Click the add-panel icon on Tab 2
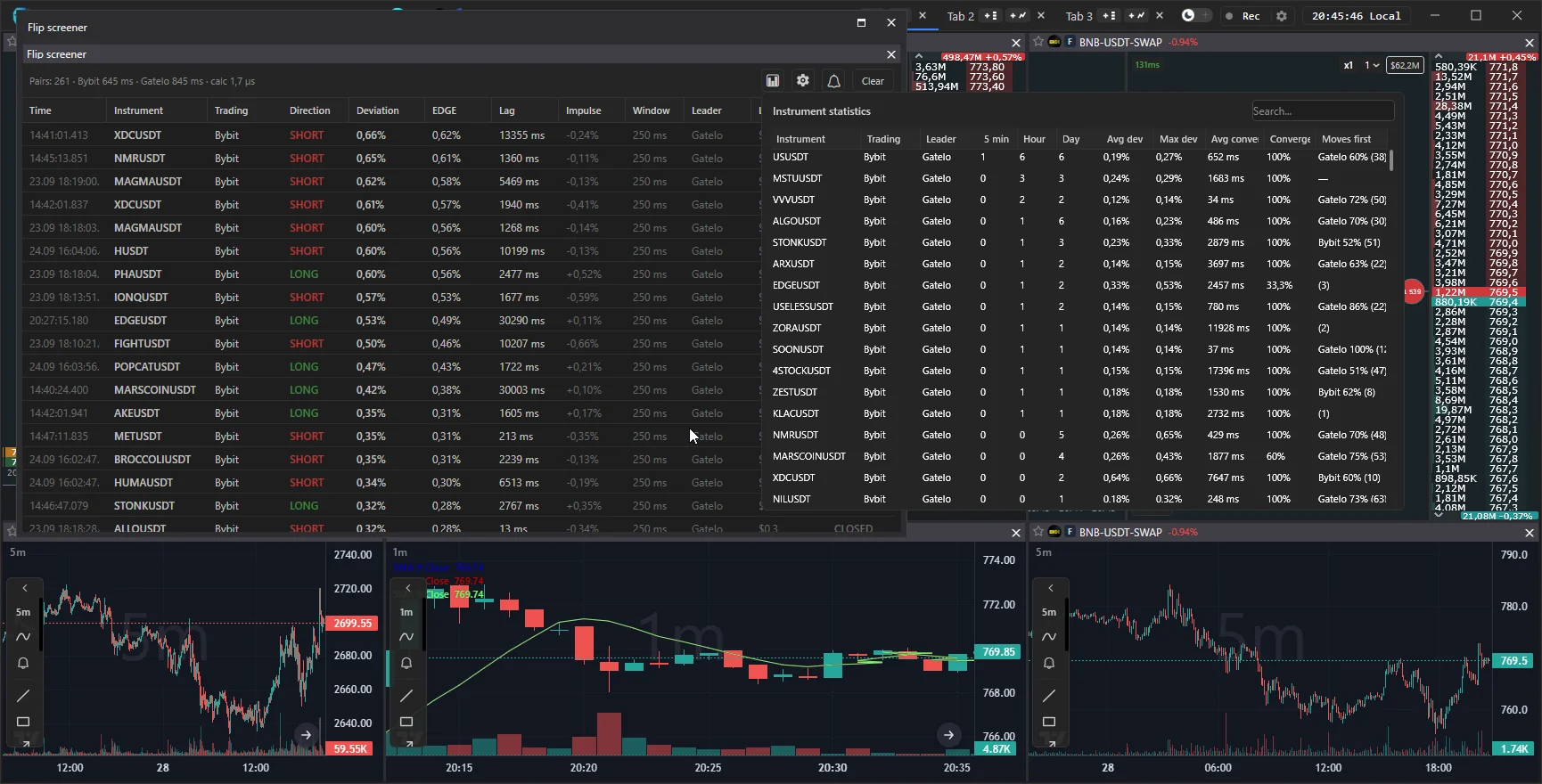This screenshot has height=784, width=1542. click(x=989, y=16)
